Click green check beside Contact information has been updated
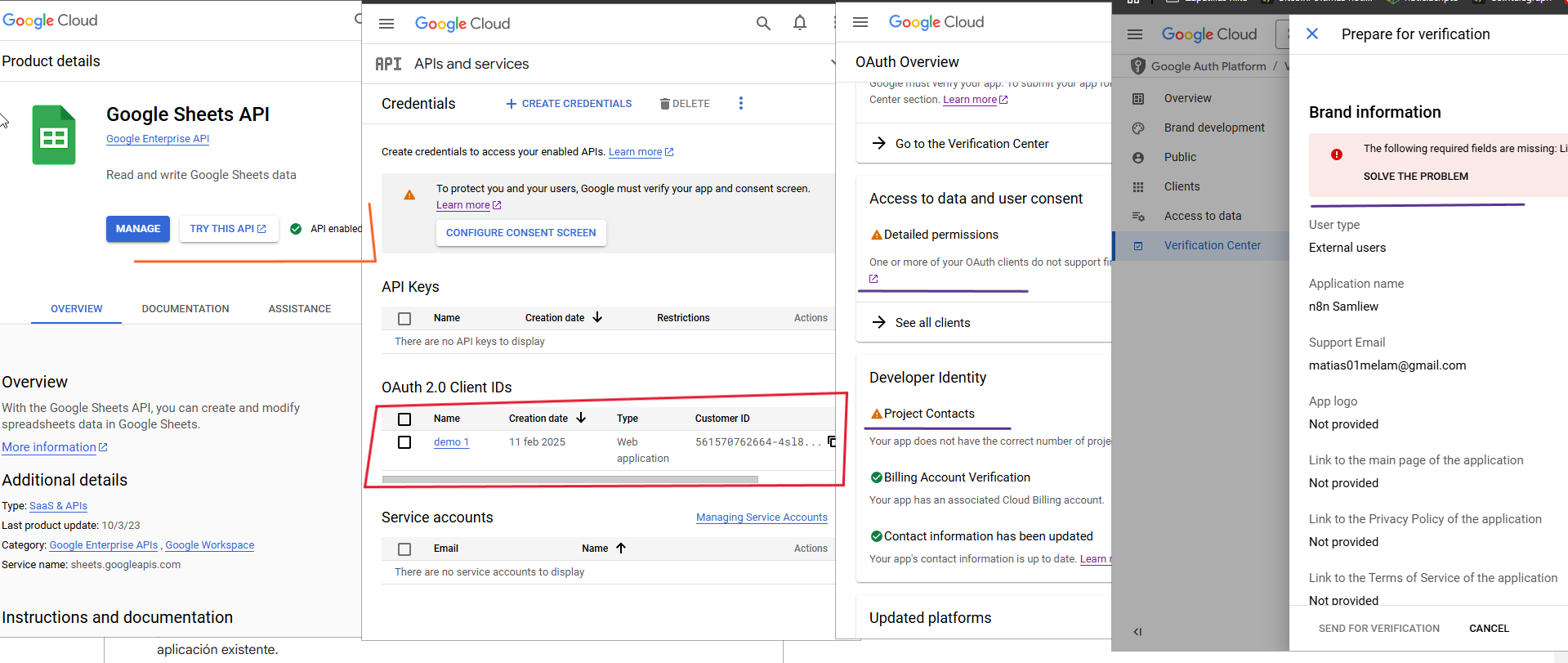Viewport: 1568px width, 663px height. pos(876,536)
